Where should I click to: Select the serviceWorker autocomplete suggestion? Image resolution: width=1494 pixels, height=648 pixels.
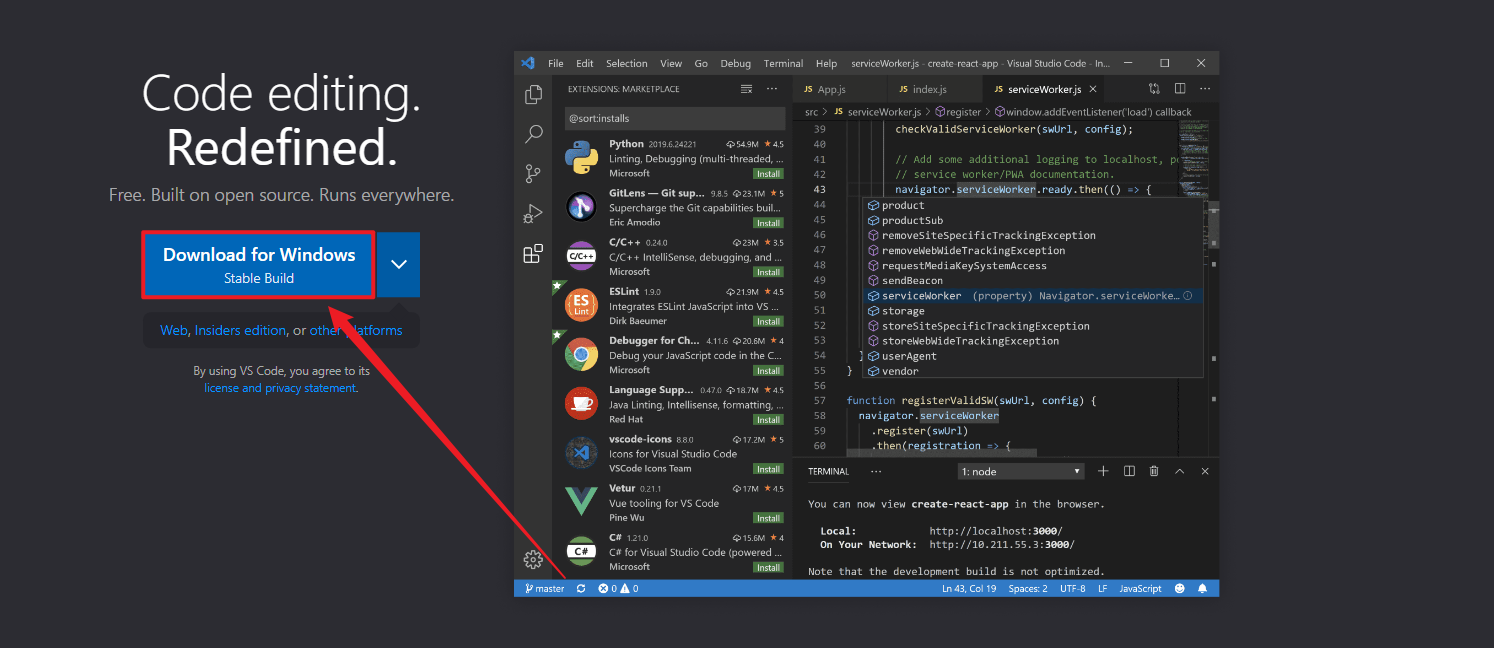pyautogui.click(x=1033, y=296)
